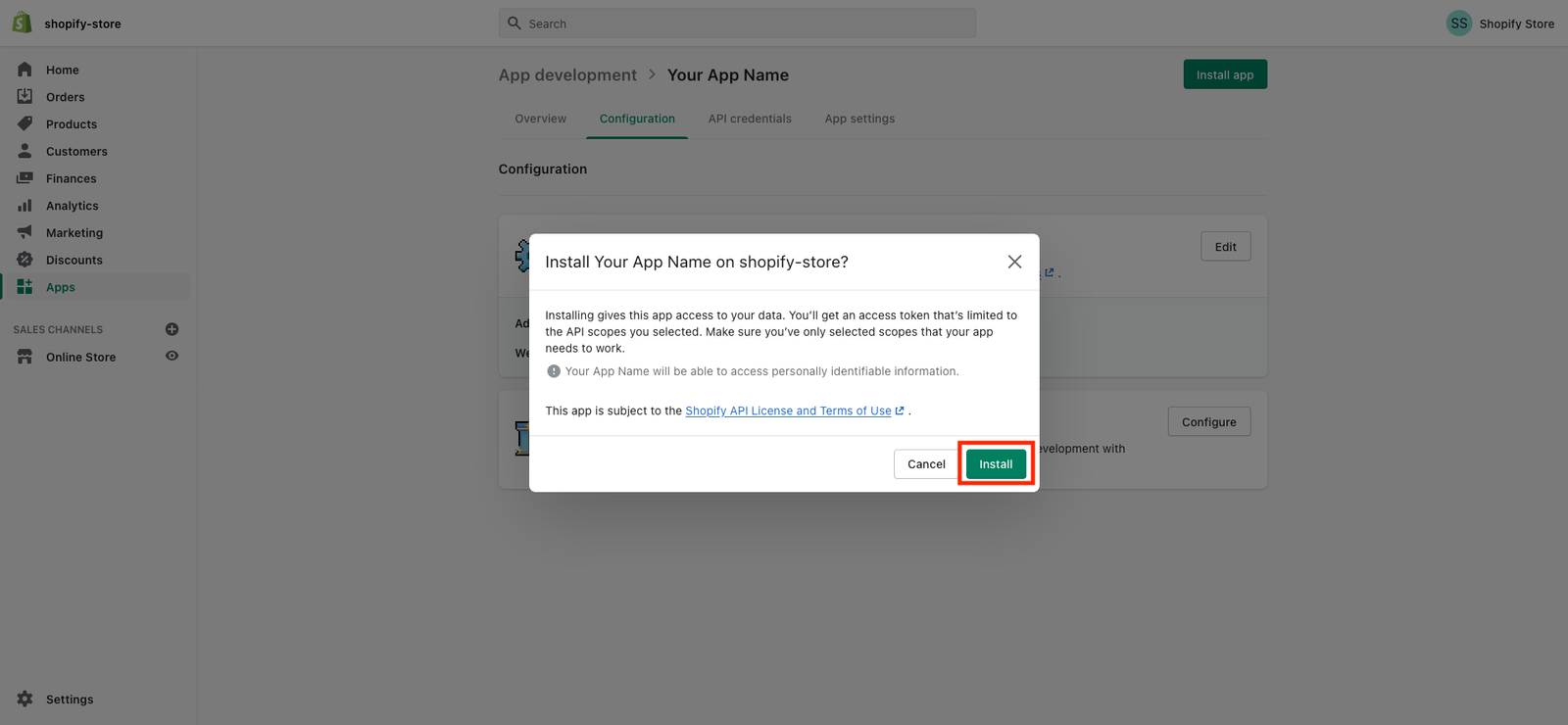Click the Shopify logo icon
Screen dimensions: 1568x725
pyautogui.click(x=22, y=23)
